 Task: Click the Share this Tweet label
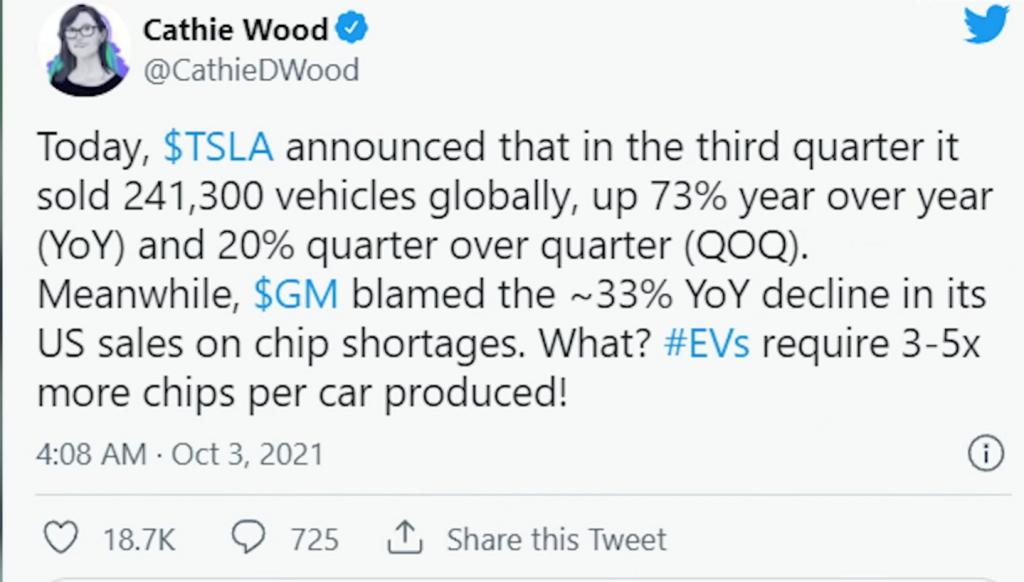click(x=556, y=540)
